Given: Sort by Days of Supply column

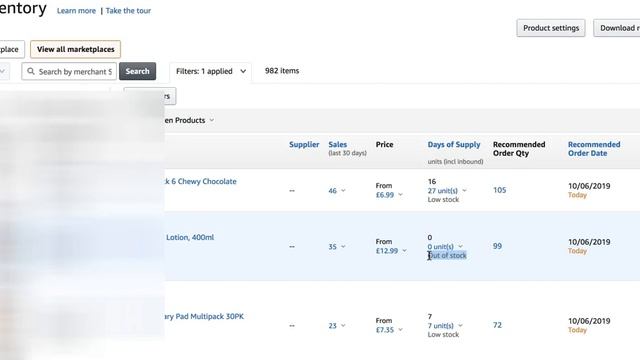Looking at the screenshot, I should point(454,144).
